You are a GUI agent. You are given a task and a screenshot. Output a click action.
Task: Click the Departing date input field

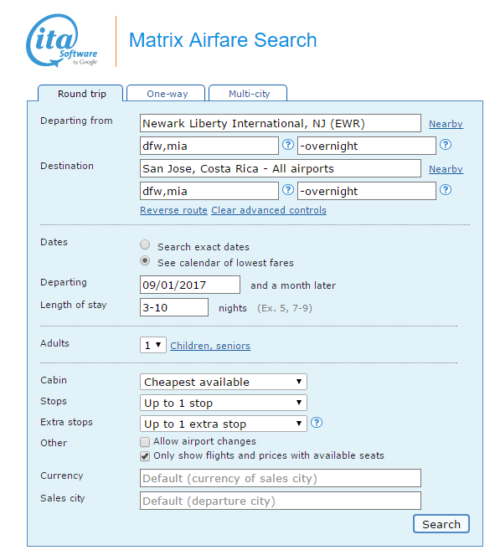click(190, 284)
